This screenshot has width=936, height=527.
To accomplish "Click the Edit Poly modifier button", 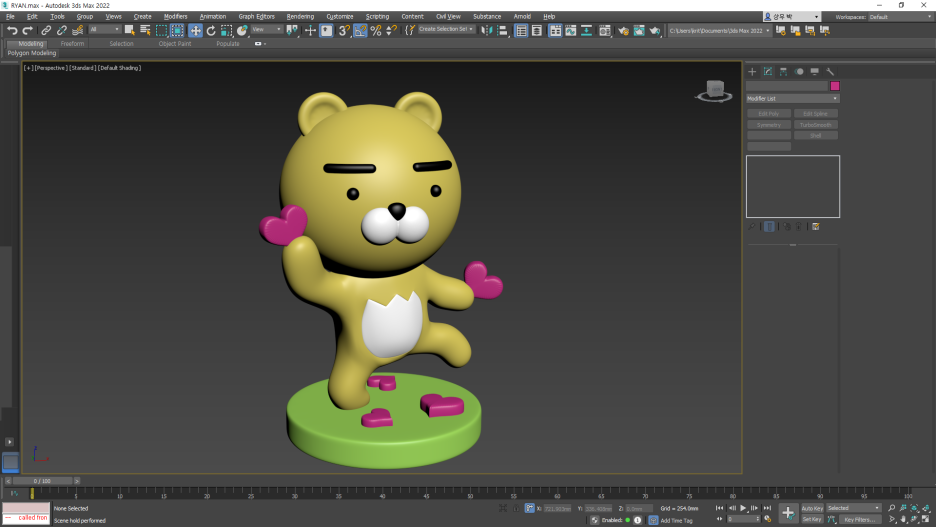I will [x=769, y=113].
